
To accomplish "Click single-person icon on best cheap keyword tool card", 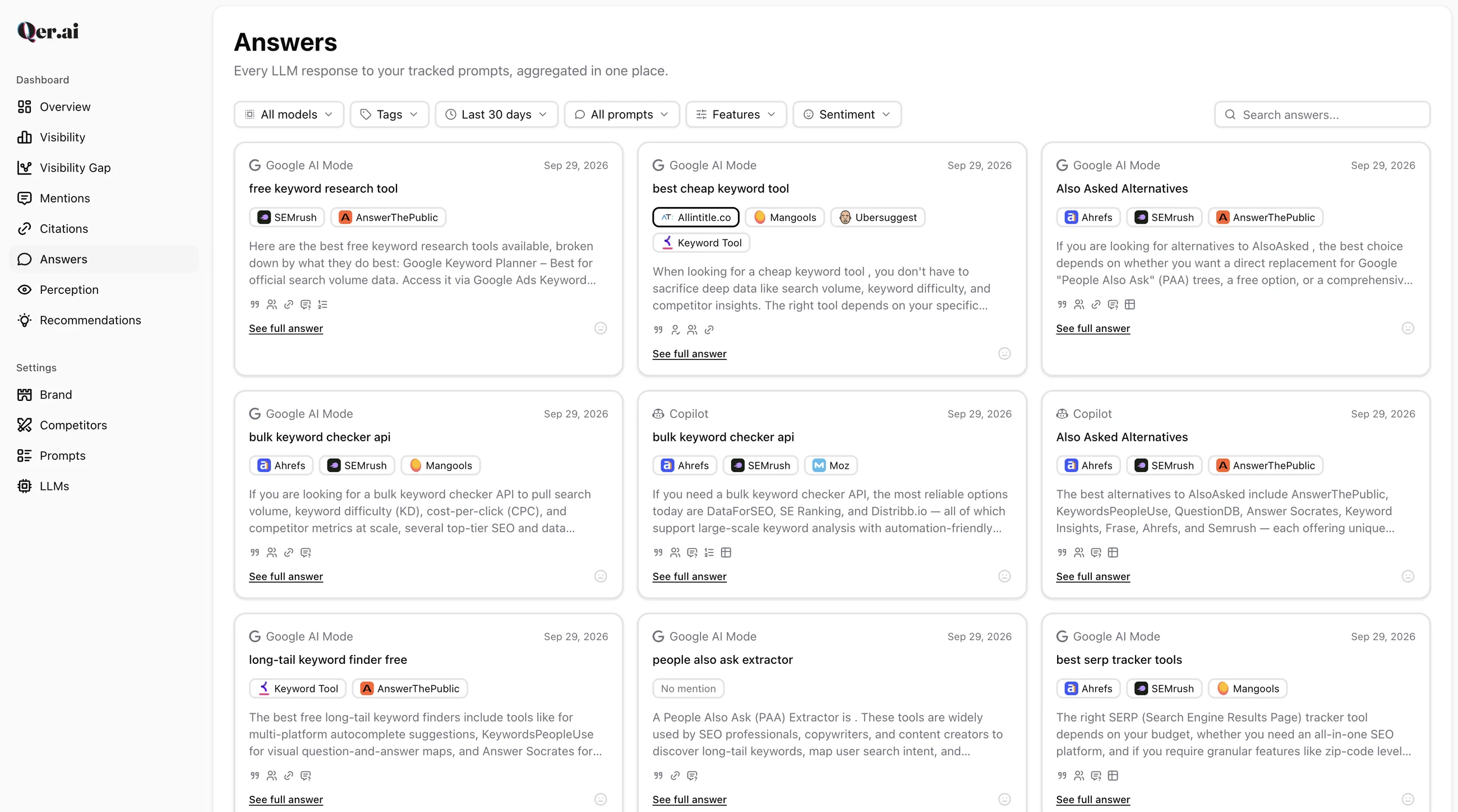I will click(x=675, y=330).
